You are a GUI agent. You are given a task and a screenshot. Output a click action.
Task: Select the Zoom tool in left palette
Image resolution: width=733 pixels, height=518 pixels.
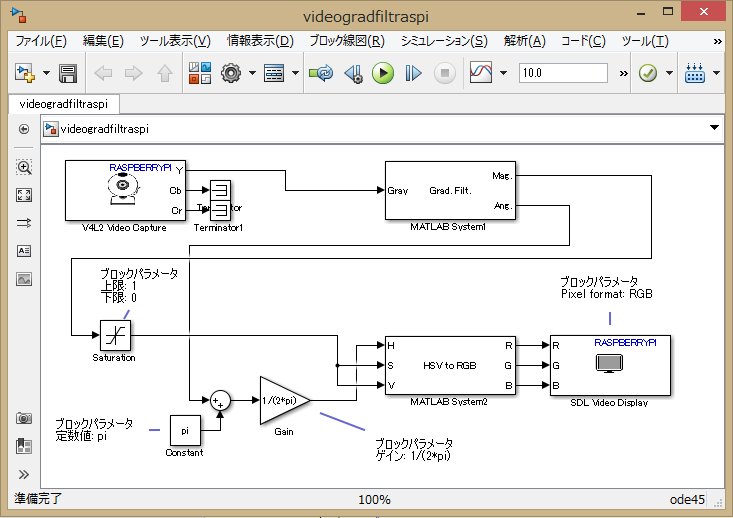(x=24, y=167)
